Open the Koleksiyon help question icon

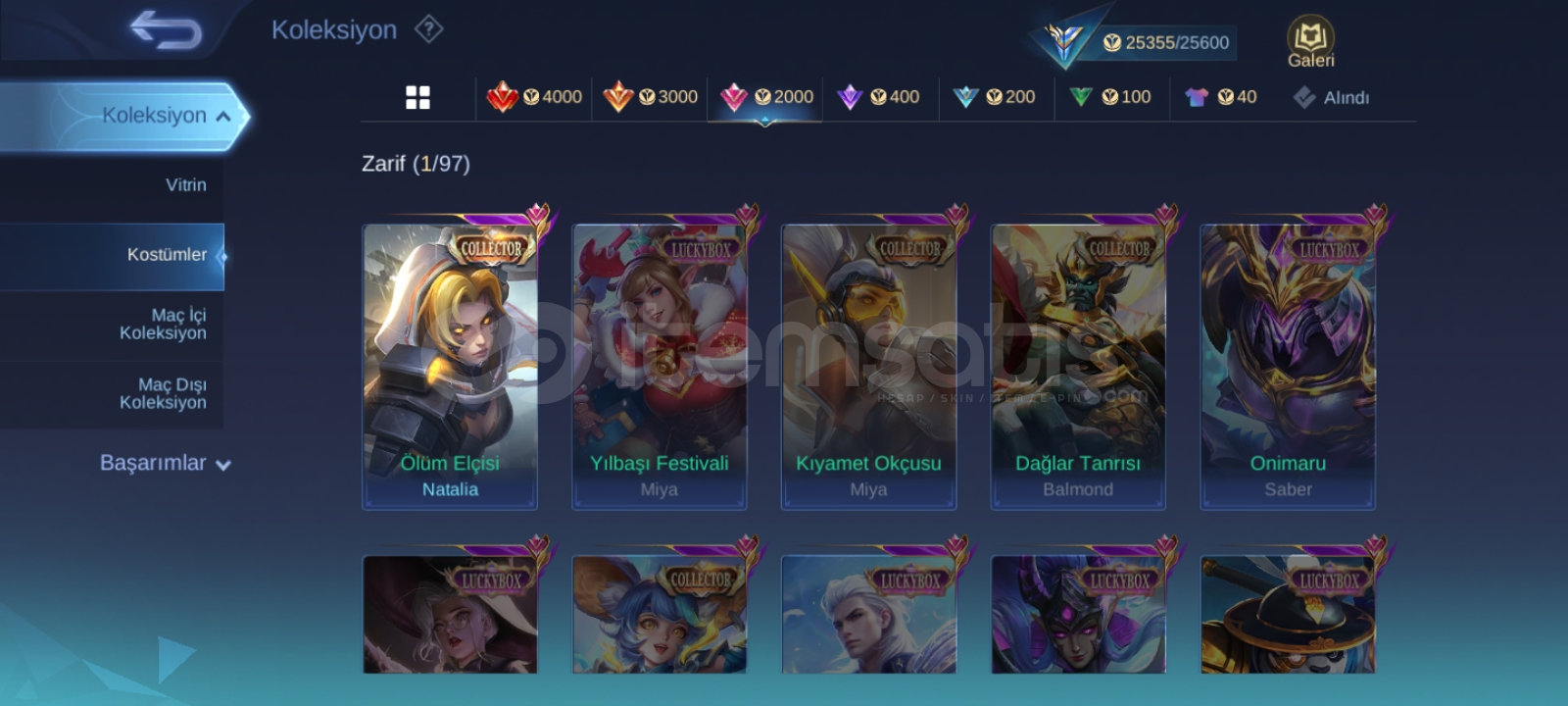[428, 29]
